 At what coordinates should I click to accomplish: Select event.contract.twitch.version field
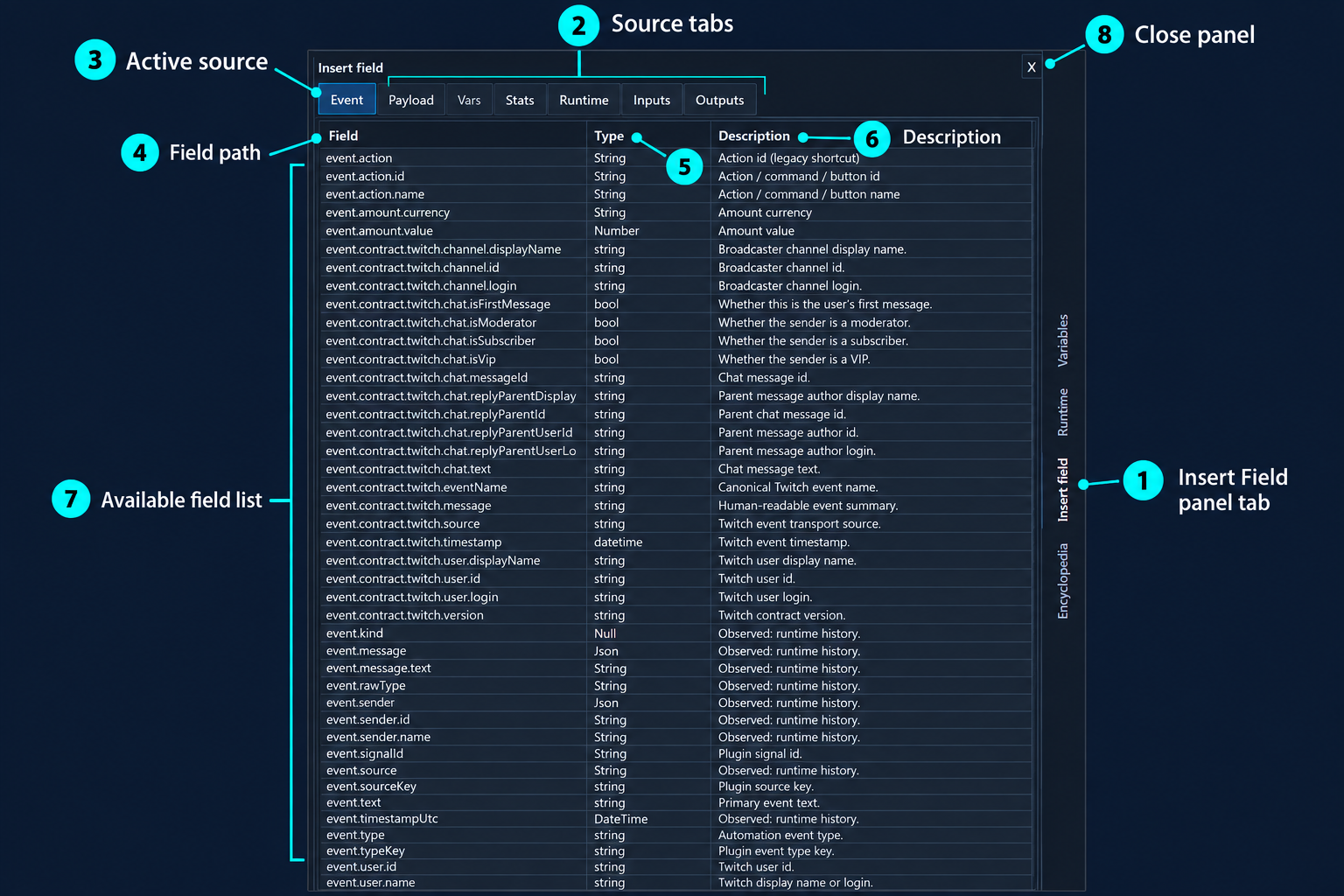tap(675, 615)
